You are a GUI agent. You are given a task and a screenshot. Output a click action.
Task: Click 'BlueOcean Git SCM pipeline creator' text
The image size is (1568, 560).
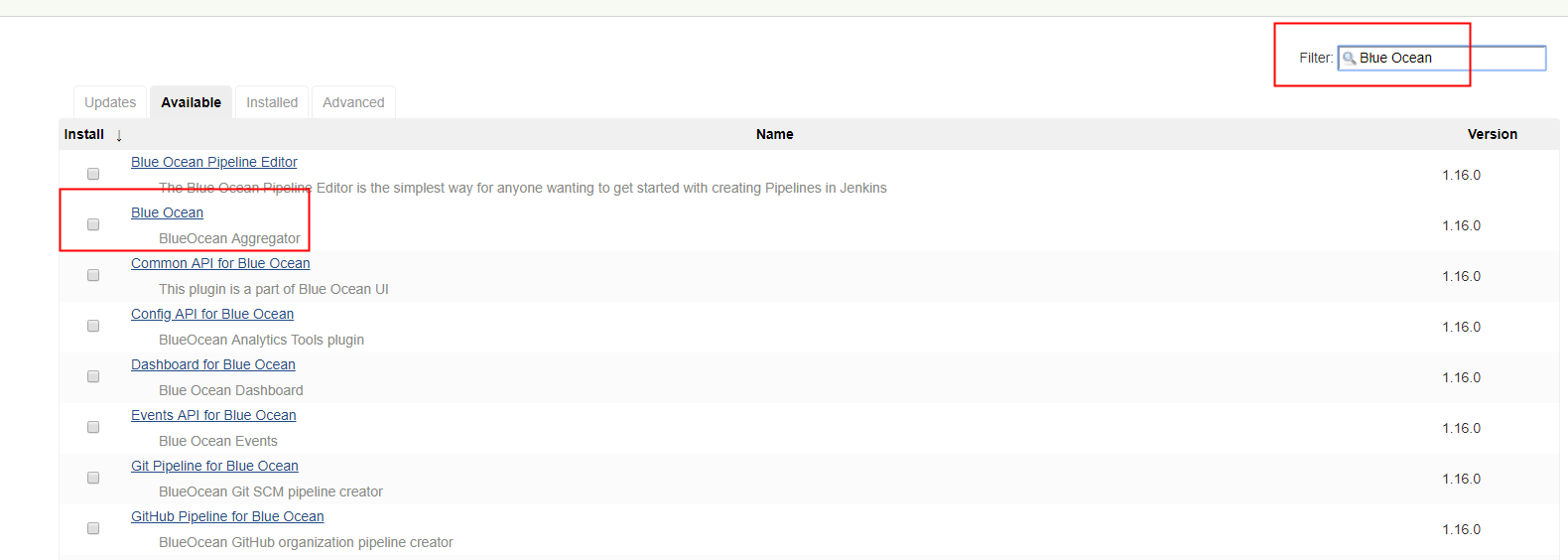pyautogui.click(x=271, y=491)
